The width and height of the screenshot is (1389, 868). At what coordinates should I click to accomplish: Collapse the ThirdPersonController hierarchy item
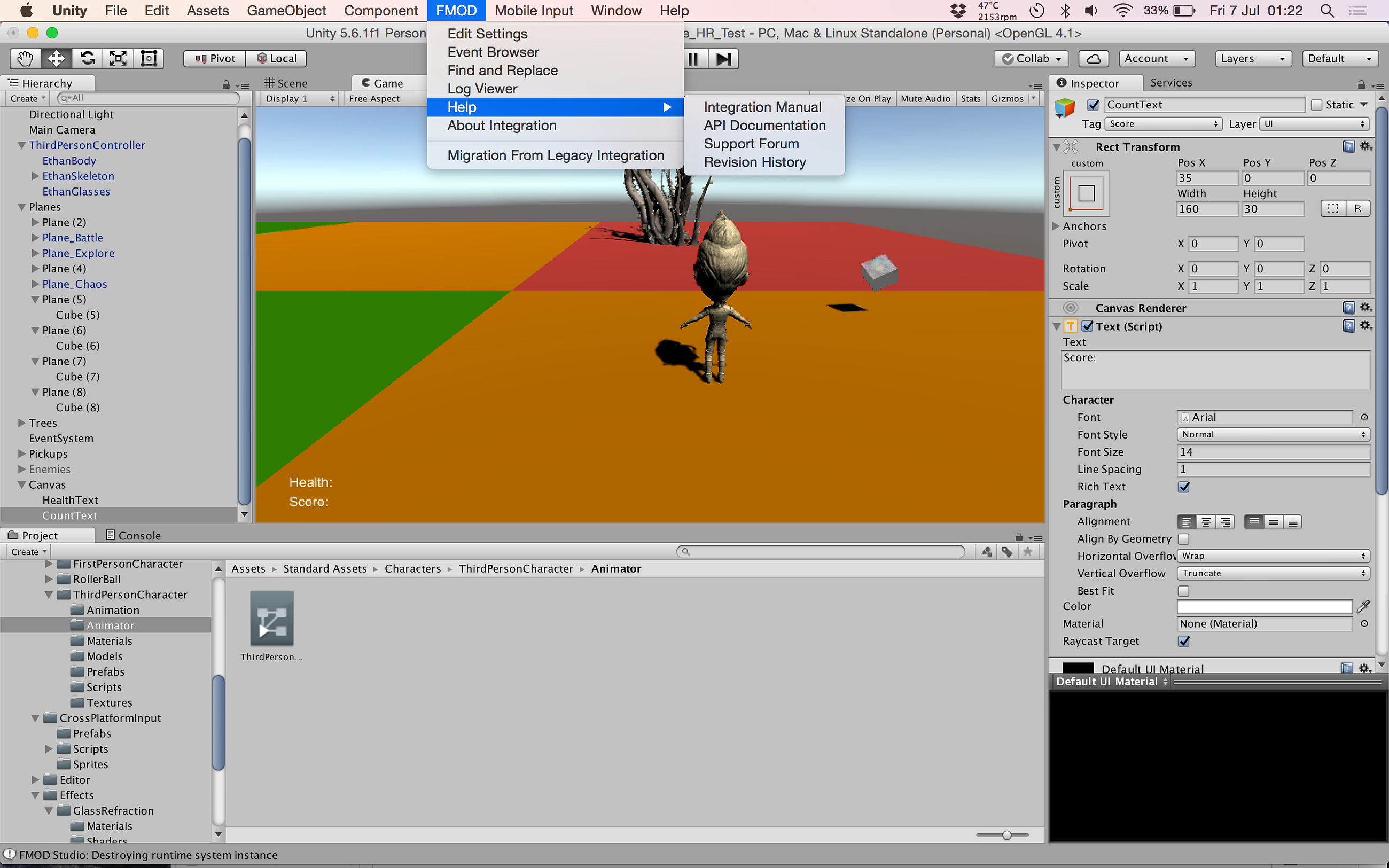tap(22, 145)
